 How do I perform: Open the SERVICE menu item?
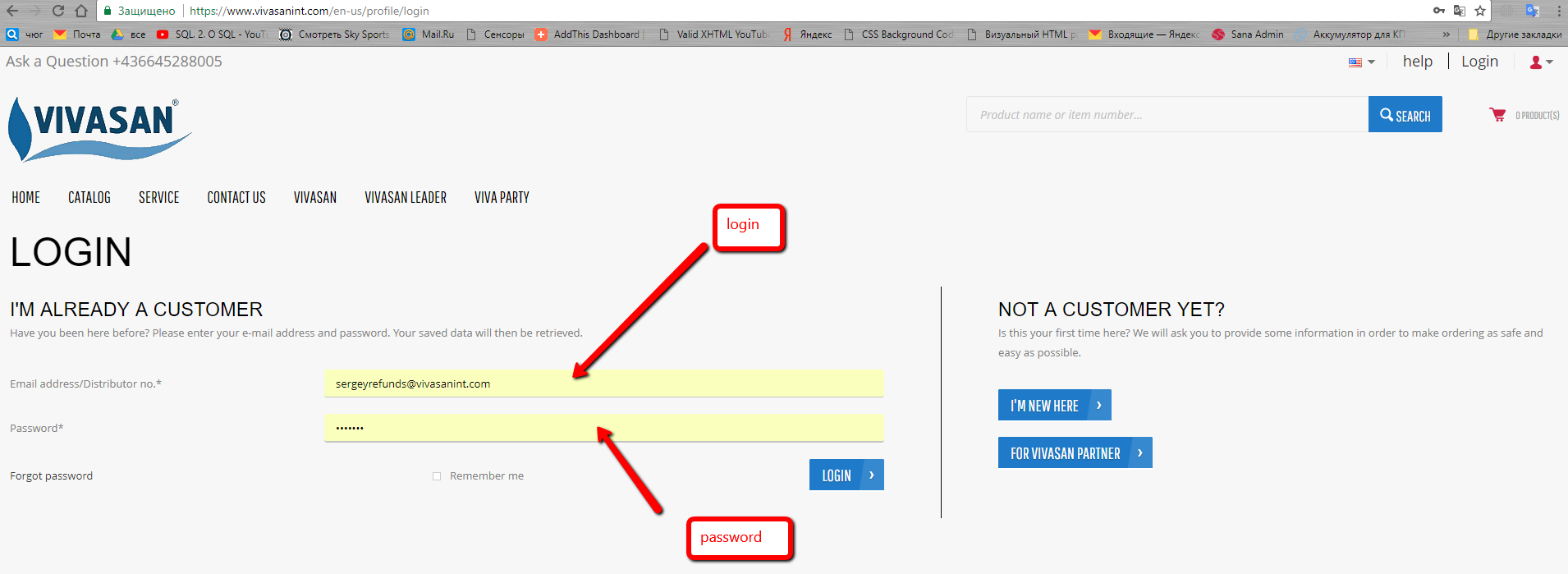(159, 197)
